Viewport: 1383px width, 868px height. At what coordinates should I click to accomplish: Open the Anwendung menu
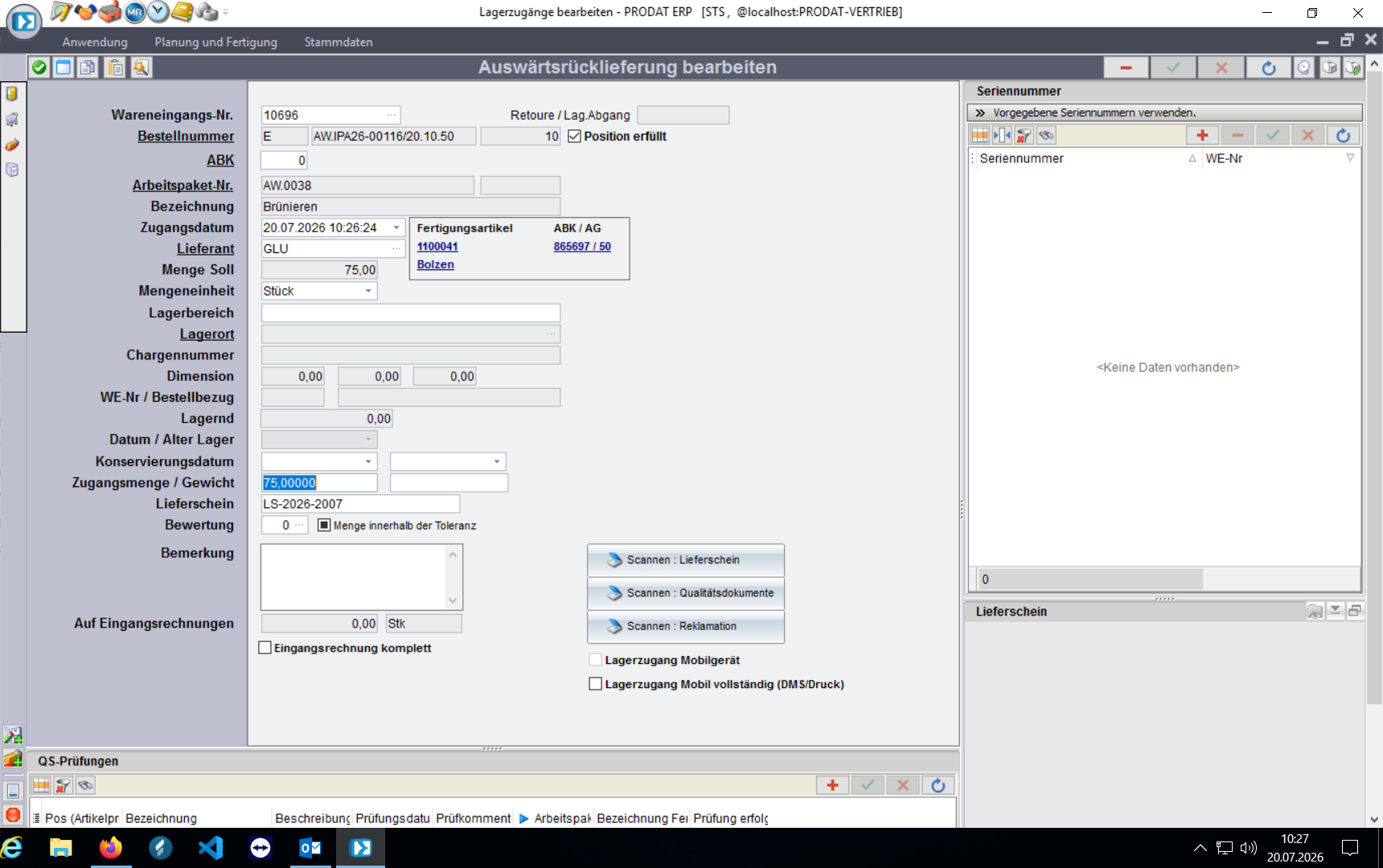tap(95, 42)
